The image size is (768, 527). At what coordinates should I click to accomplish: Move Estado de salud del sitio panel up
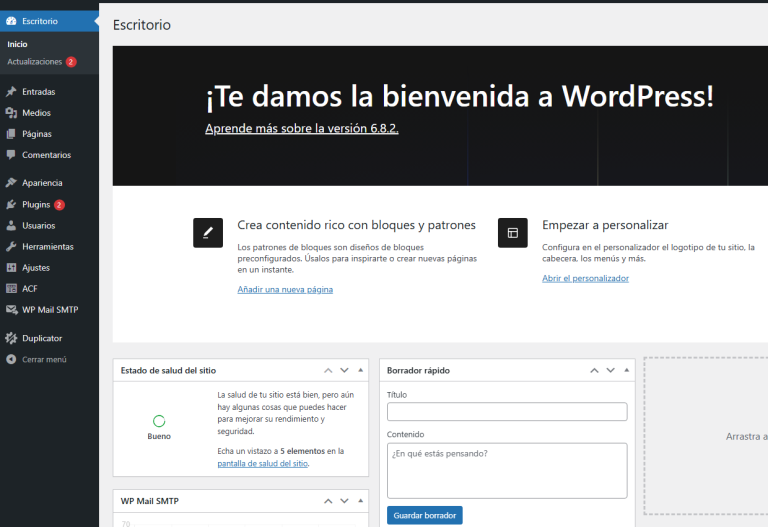pyautogui.click(x=328, y=370)
